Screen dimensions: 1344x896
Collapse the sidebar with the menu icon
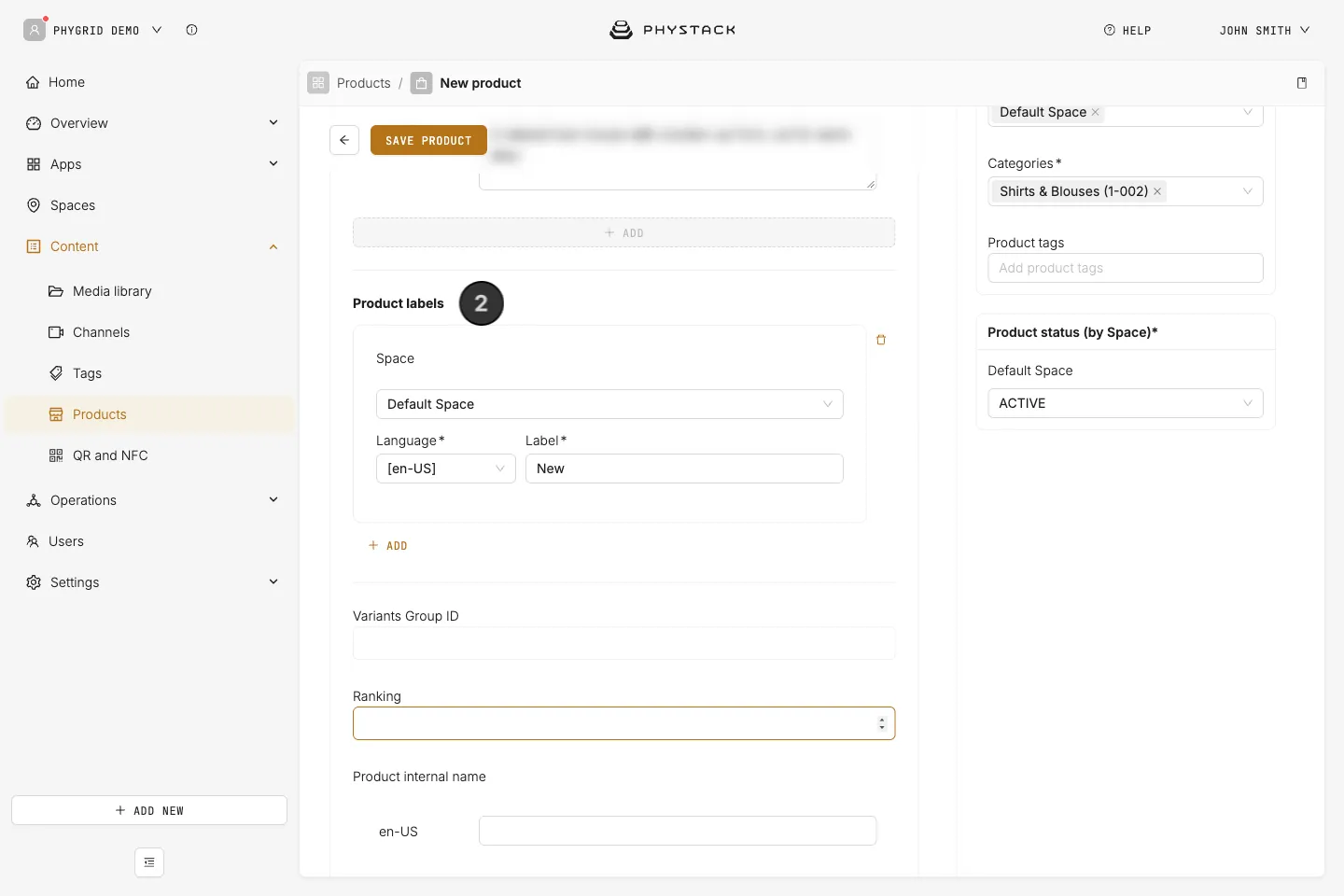(149, 862)
